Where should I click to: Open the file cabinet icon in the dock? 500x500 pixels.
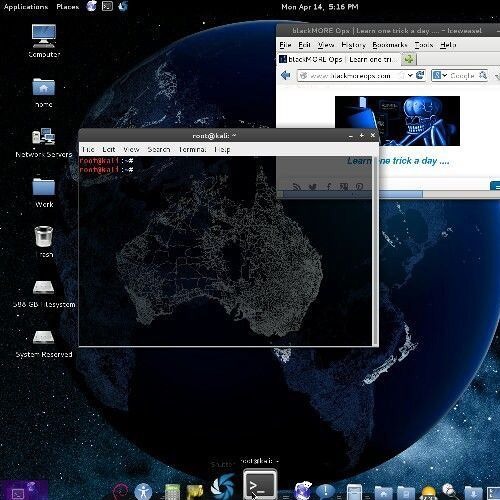(x=354, y=492)
